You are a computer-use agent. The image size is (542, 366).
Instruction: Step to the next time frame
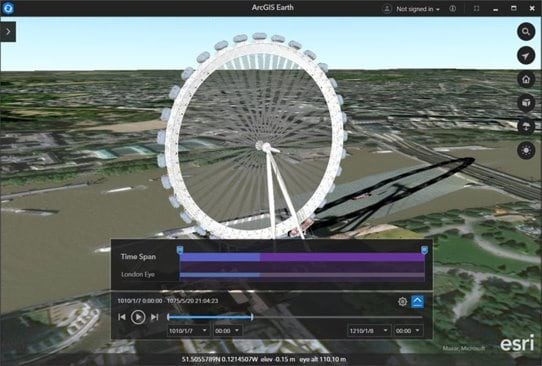tap(155, 317)
